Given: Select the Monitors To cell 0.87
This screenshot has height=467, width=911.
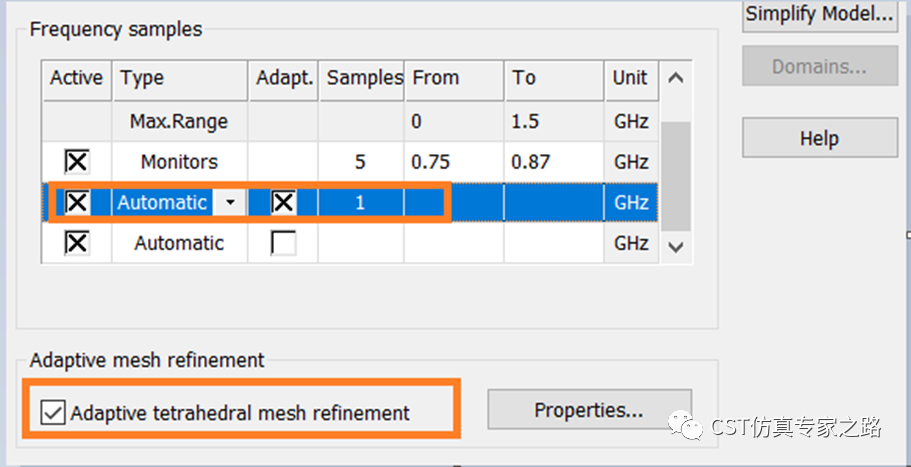Looking at the screenshot, I should pyautogui.click(x=554, y=161).
